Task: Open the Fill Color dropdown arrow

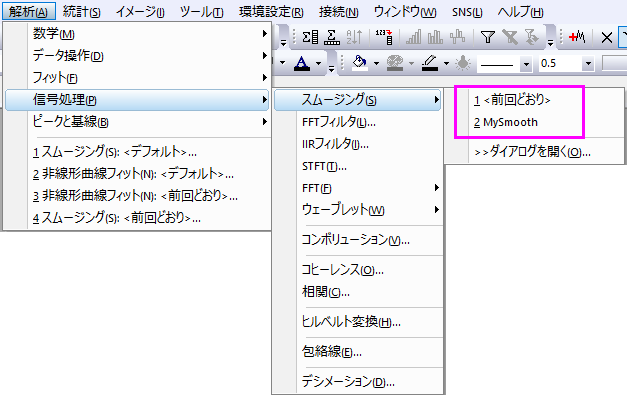Action: click(x=376, y=63)
